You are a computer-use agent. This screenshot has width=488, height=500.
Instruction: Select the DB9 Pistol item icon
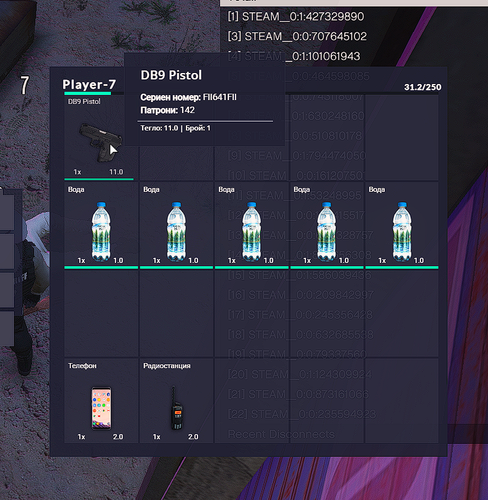coord(101,142)
